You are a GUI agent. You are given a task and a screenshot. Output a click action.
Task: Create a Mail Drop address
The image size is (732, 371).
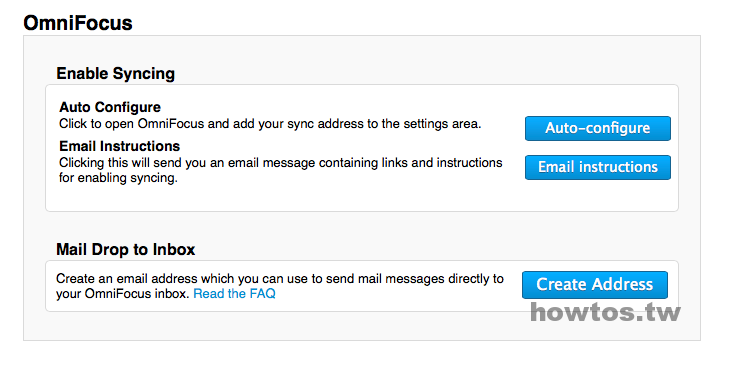pyautogui.click(x=595, y=285)
